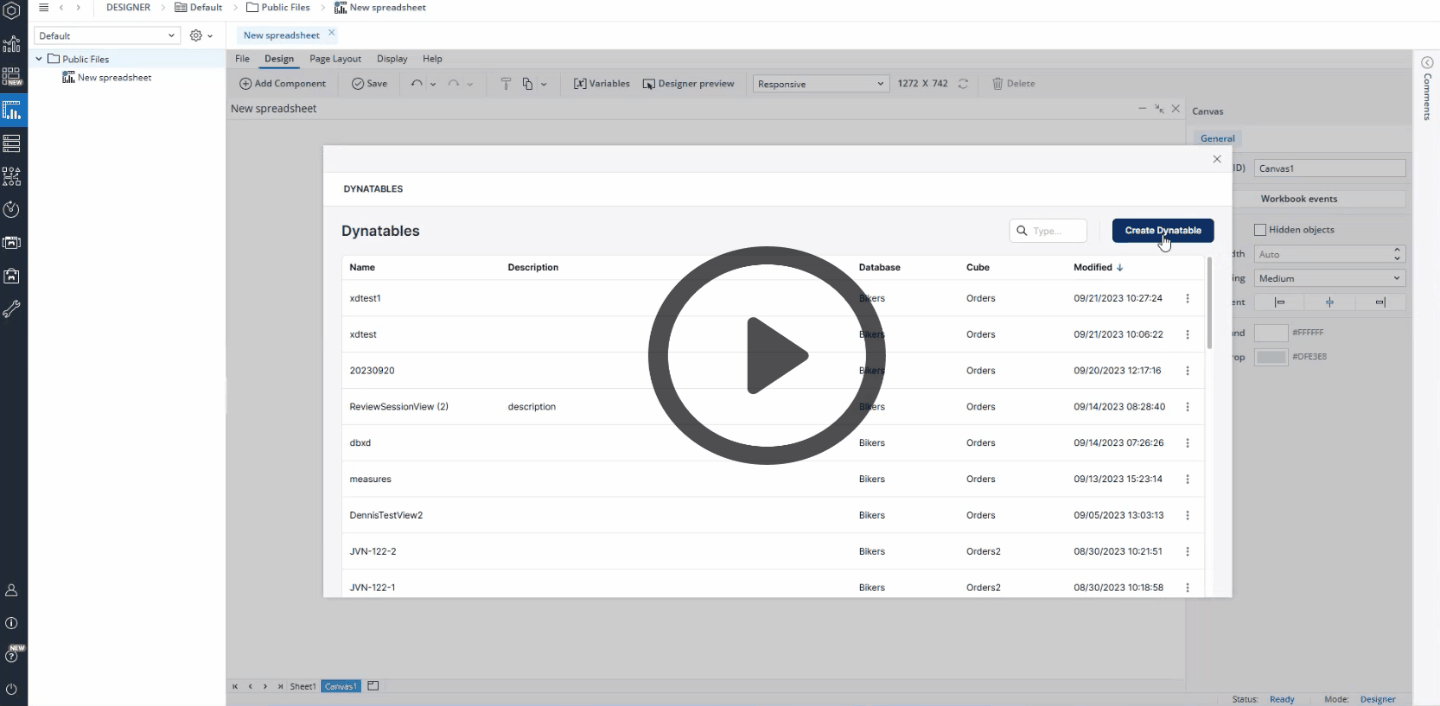This screenshot has height=706, width=1440.
Task: Expand the Responsive layout dropdown
Action: pyautogui.click(x=820, y=84)
